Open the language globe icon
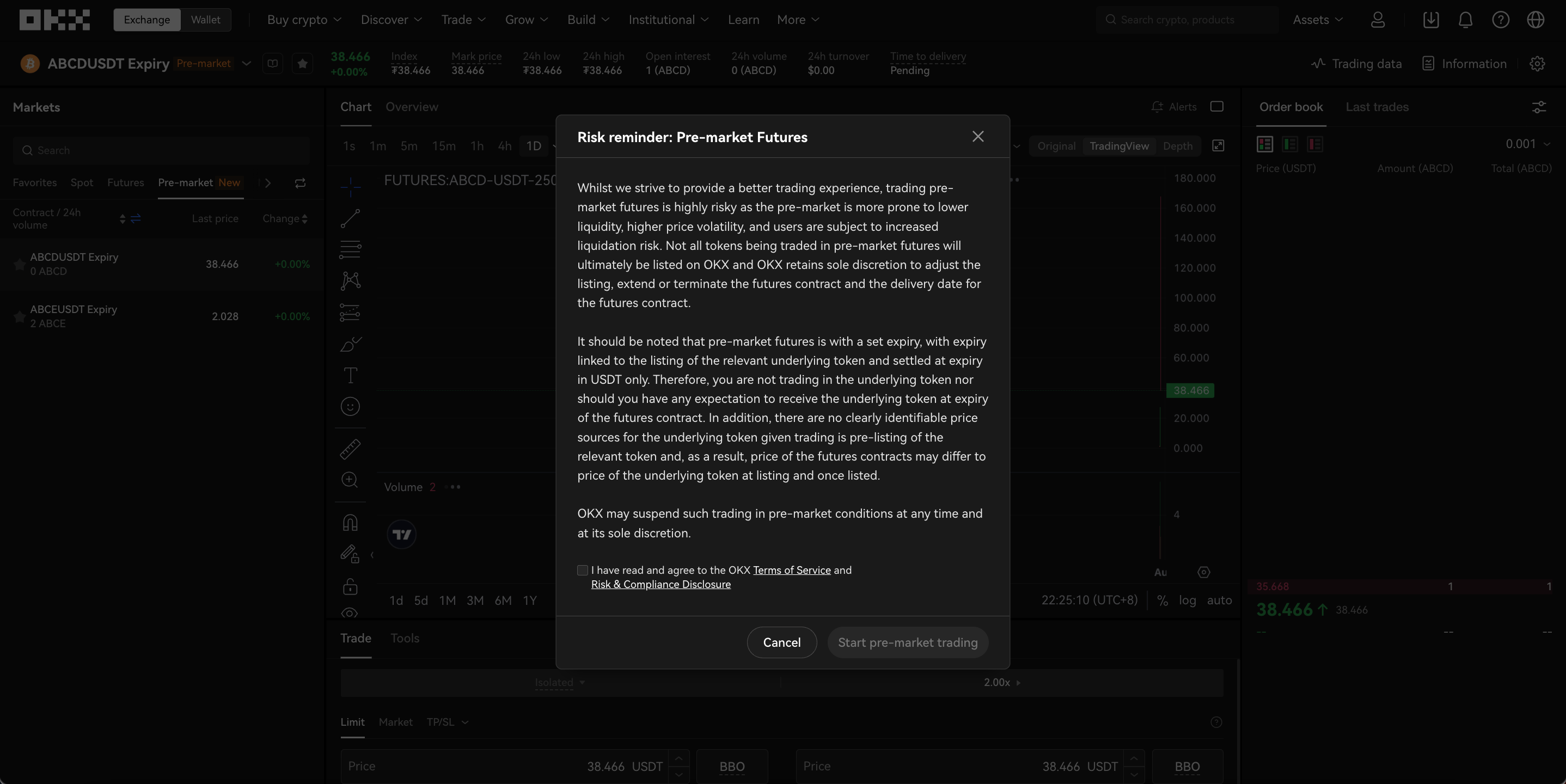 (x=1536, y=20)
